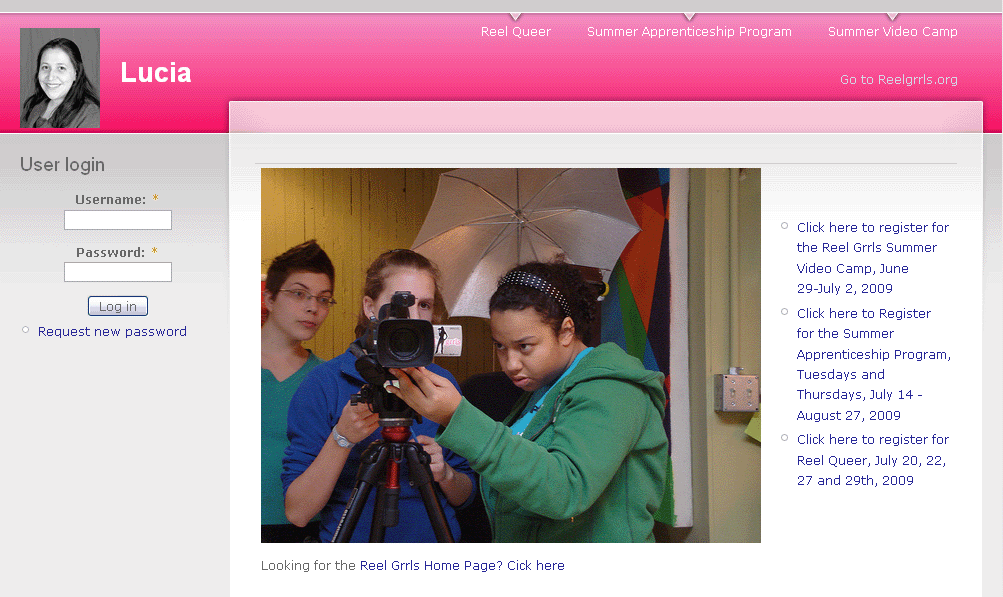Click the Username: label text
The height and width of the screenshot is (597, 1003).
[x=111, y=200]
